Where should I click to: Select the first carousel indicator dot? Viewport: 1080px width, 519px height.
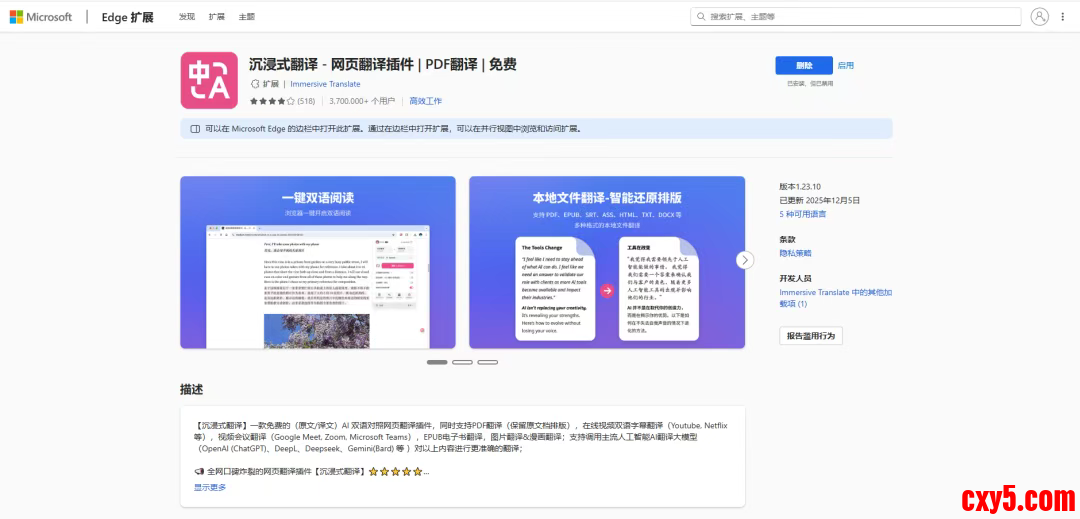(x=437, y=362)
